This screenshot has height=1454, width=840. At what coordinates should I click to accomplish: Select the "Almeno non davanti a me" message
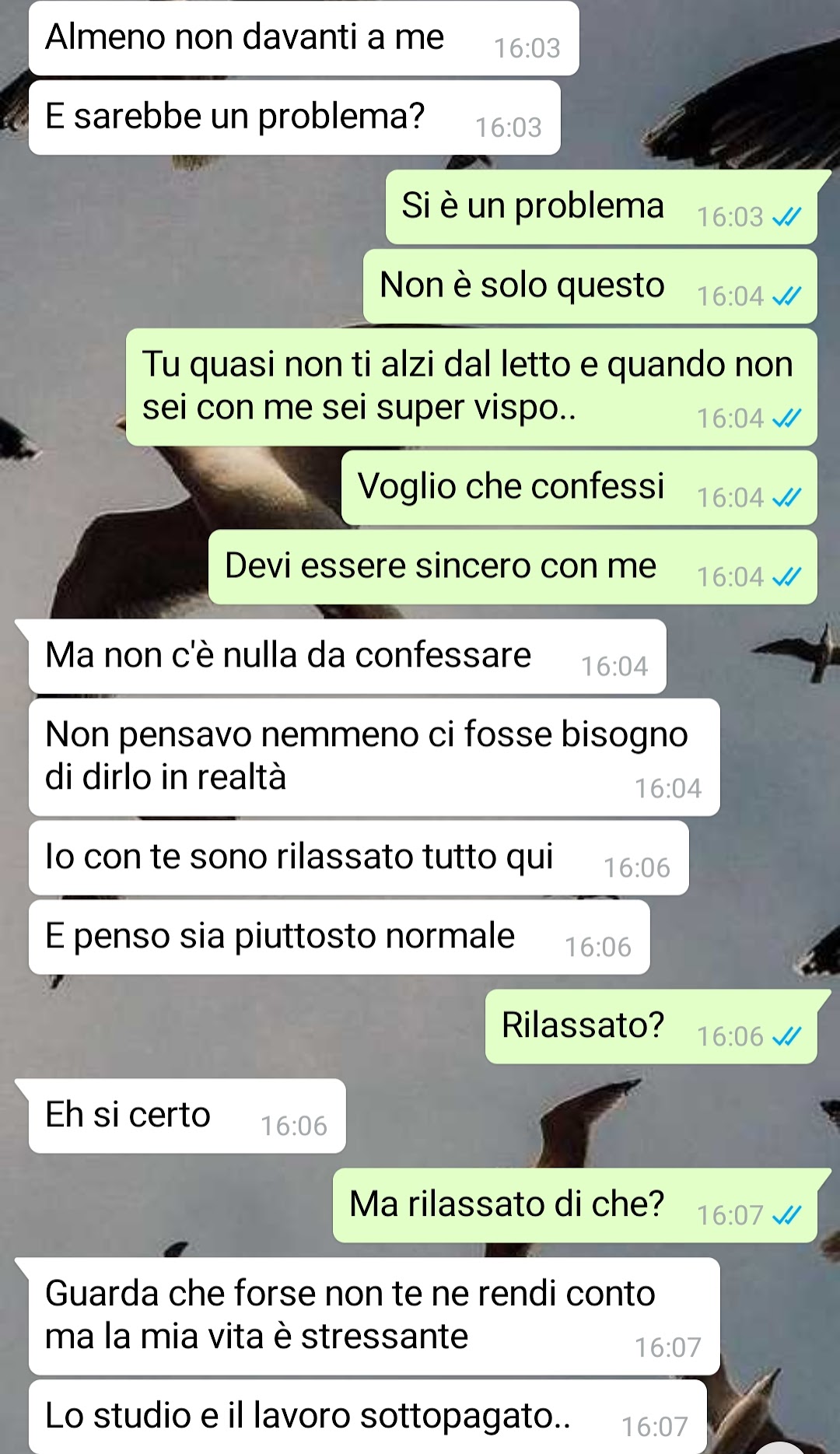click(304, 38)
